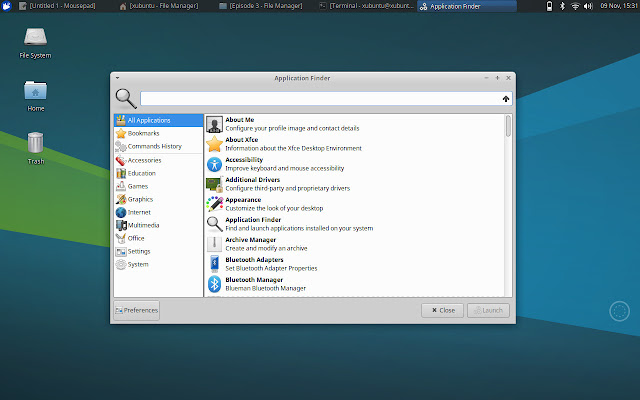Click the Games category icon
Viewport: 640px width, 400px height.
[x=121, y=187]
